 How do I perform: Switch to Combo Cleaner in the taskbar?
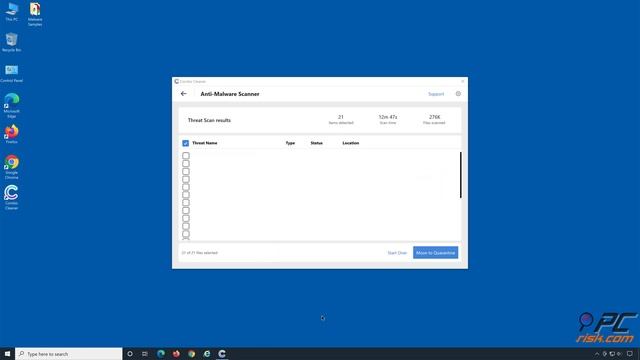click(x=222, y=353)
